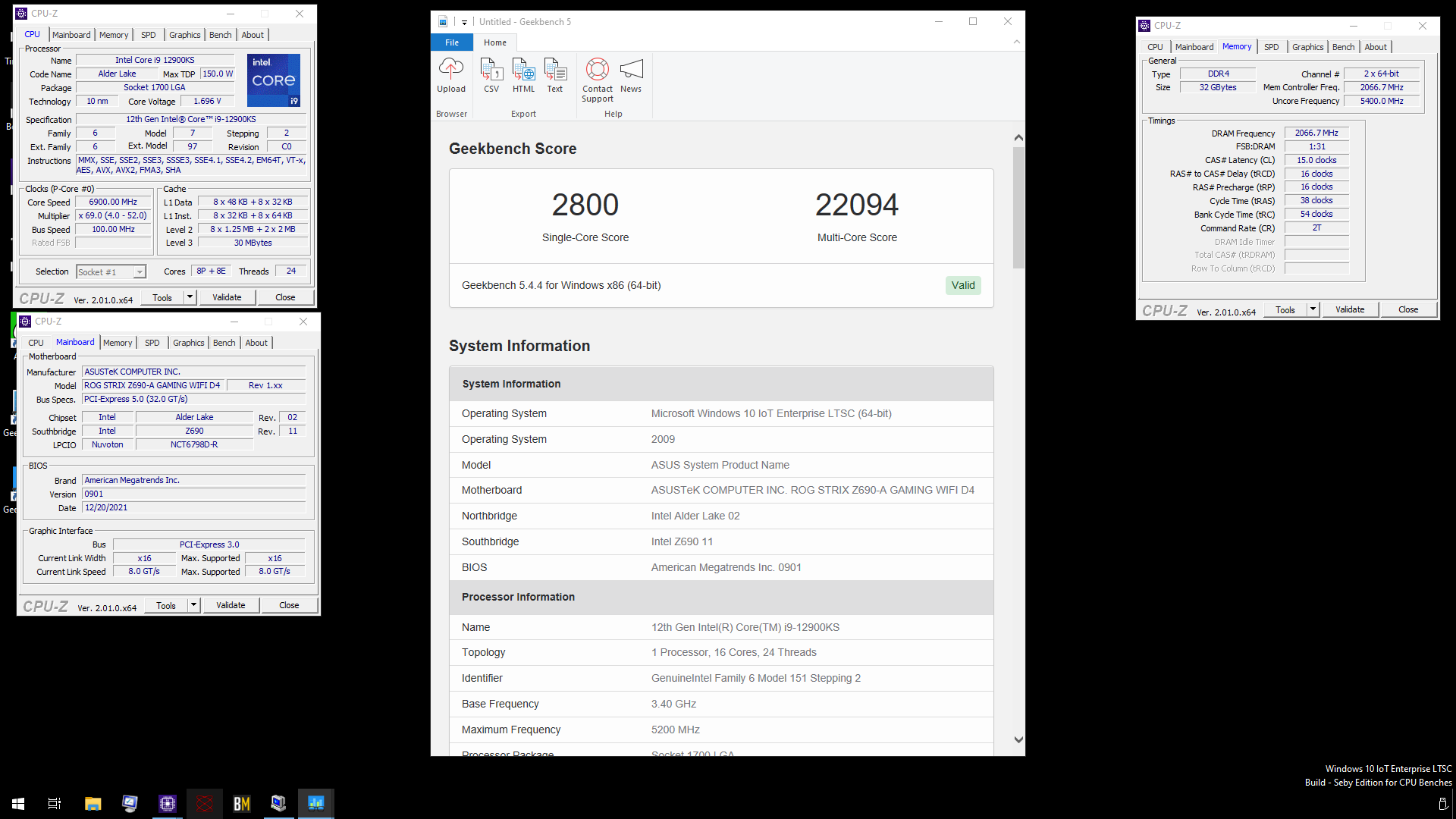Screen dimensions: 1456x819
Task: Click the Valid badge in Geekbench
Action: pyautogui.click(x=963, y=285)
